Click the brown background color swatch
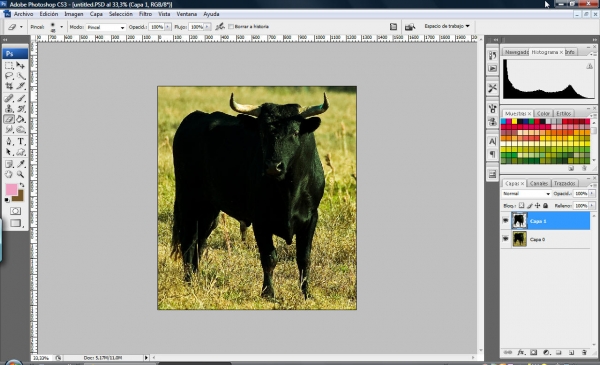This screenshot has height=365, width=600. tap(19, 197)
